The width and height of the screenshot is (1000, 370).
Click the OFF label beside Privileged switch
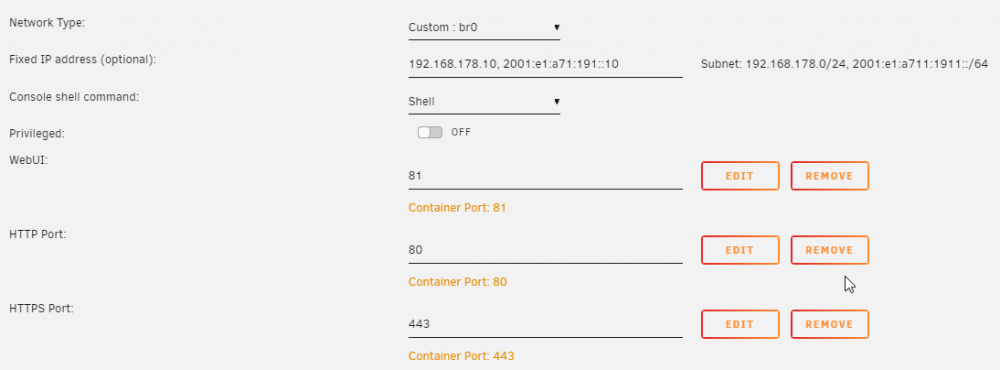[x=461, y=132]
